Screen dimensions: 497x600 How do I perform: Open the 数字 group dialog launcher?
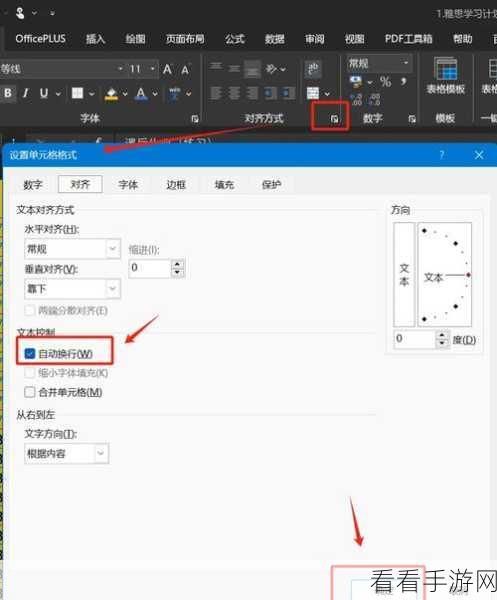(412, 119)
